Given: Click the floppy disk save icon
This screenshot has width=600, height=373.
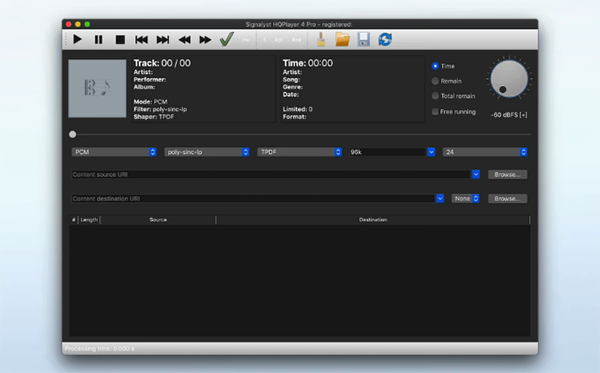Looking at the screenshot, I should click(364, 39).
